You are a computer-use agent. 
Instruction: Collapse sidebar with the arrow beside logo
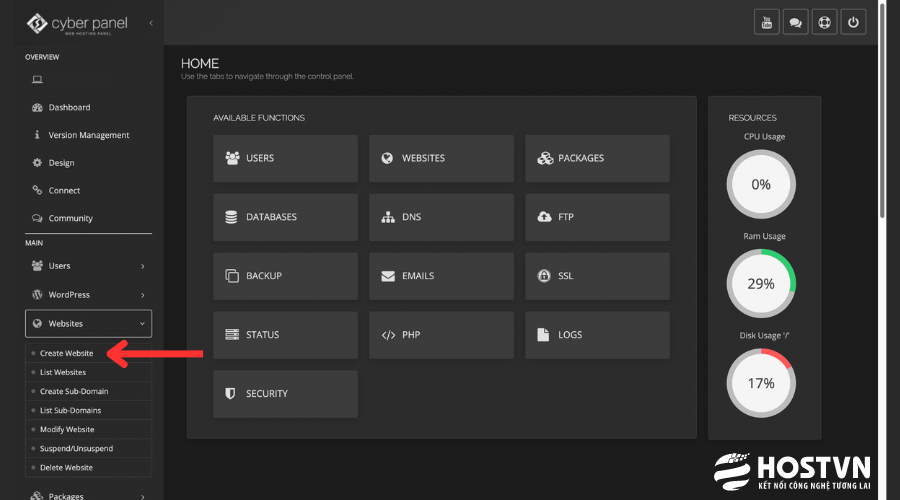coord(151,23)
